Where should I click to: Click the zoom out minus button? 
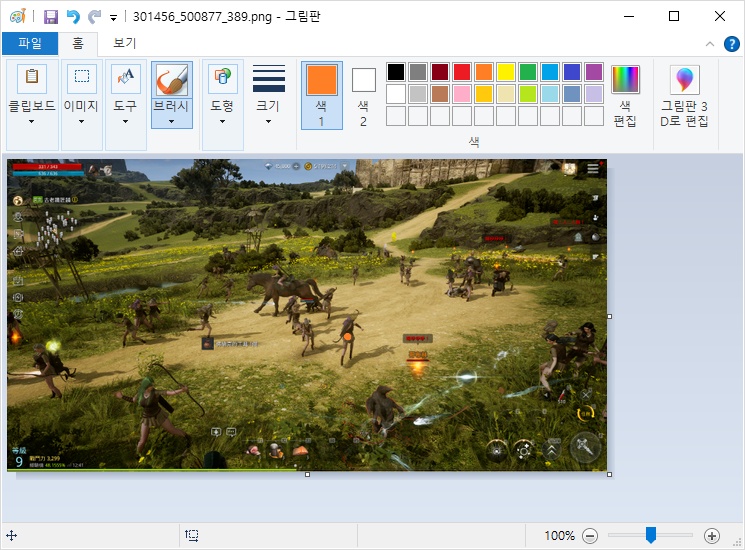point(590,536)
